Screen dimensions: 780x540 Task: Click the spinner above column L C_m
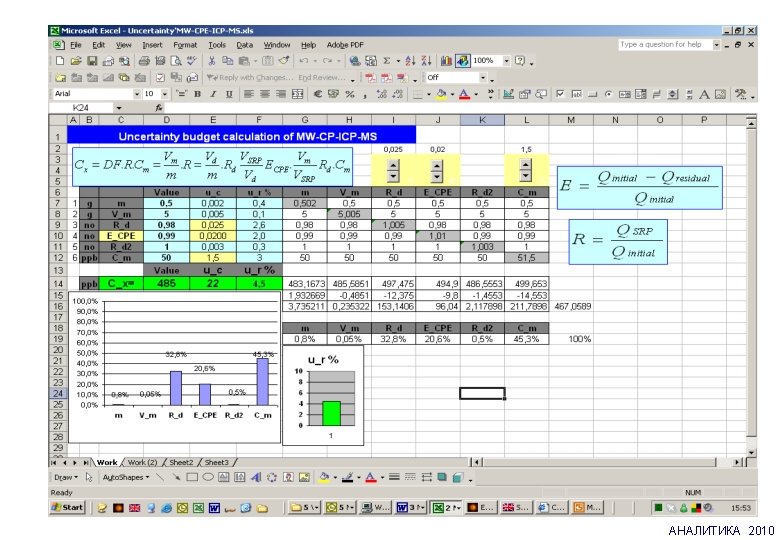click(x=525, y=171)
